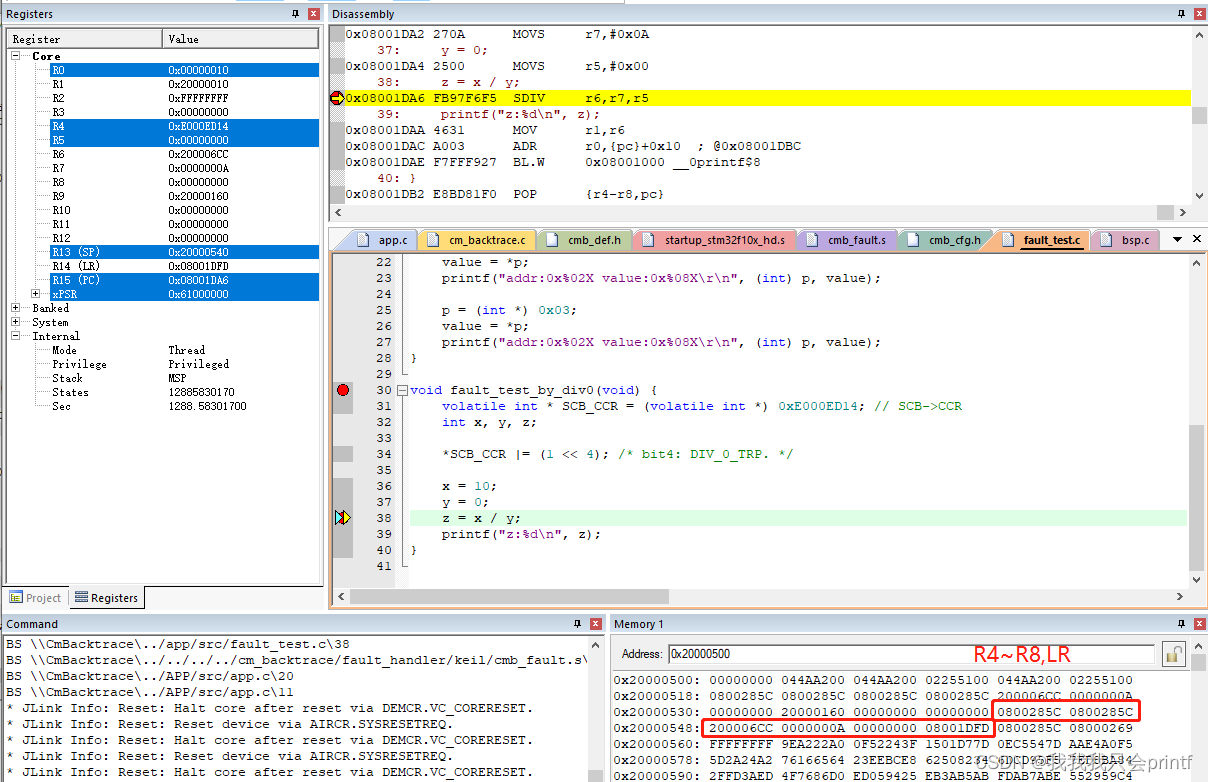Pin the Command window
This screenshot has width=1208, height=782.
click(x=577, y=623)
